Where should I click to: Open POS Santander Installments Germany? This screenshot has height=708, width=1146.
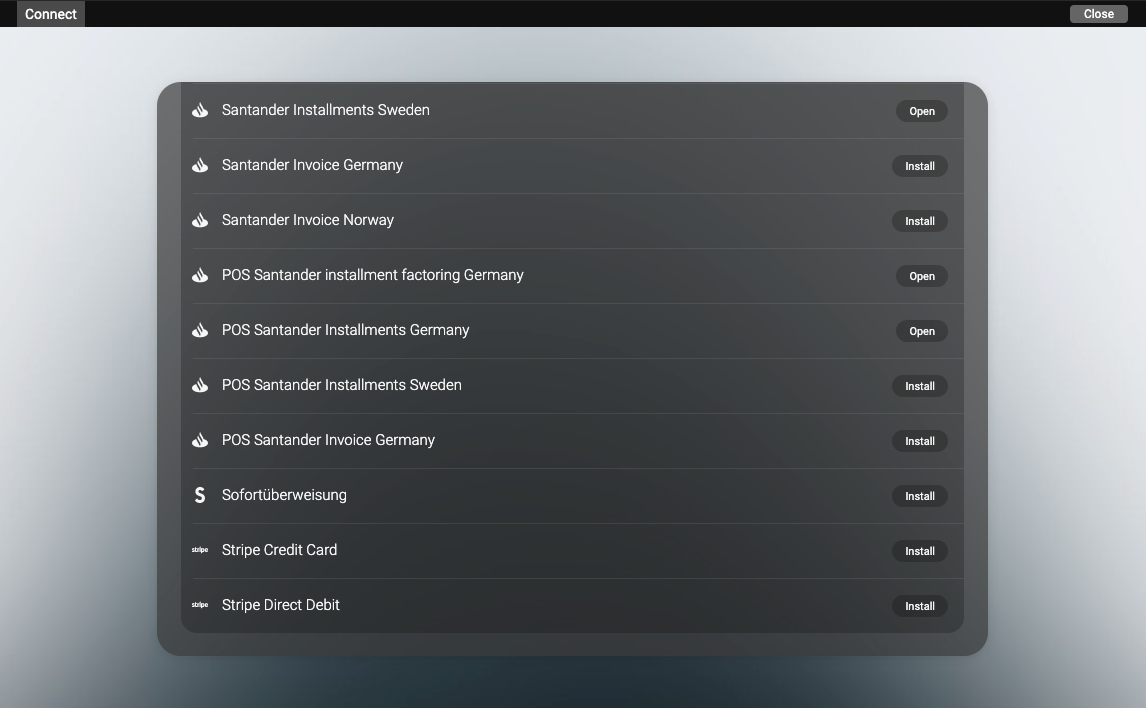tap(922, 331)
